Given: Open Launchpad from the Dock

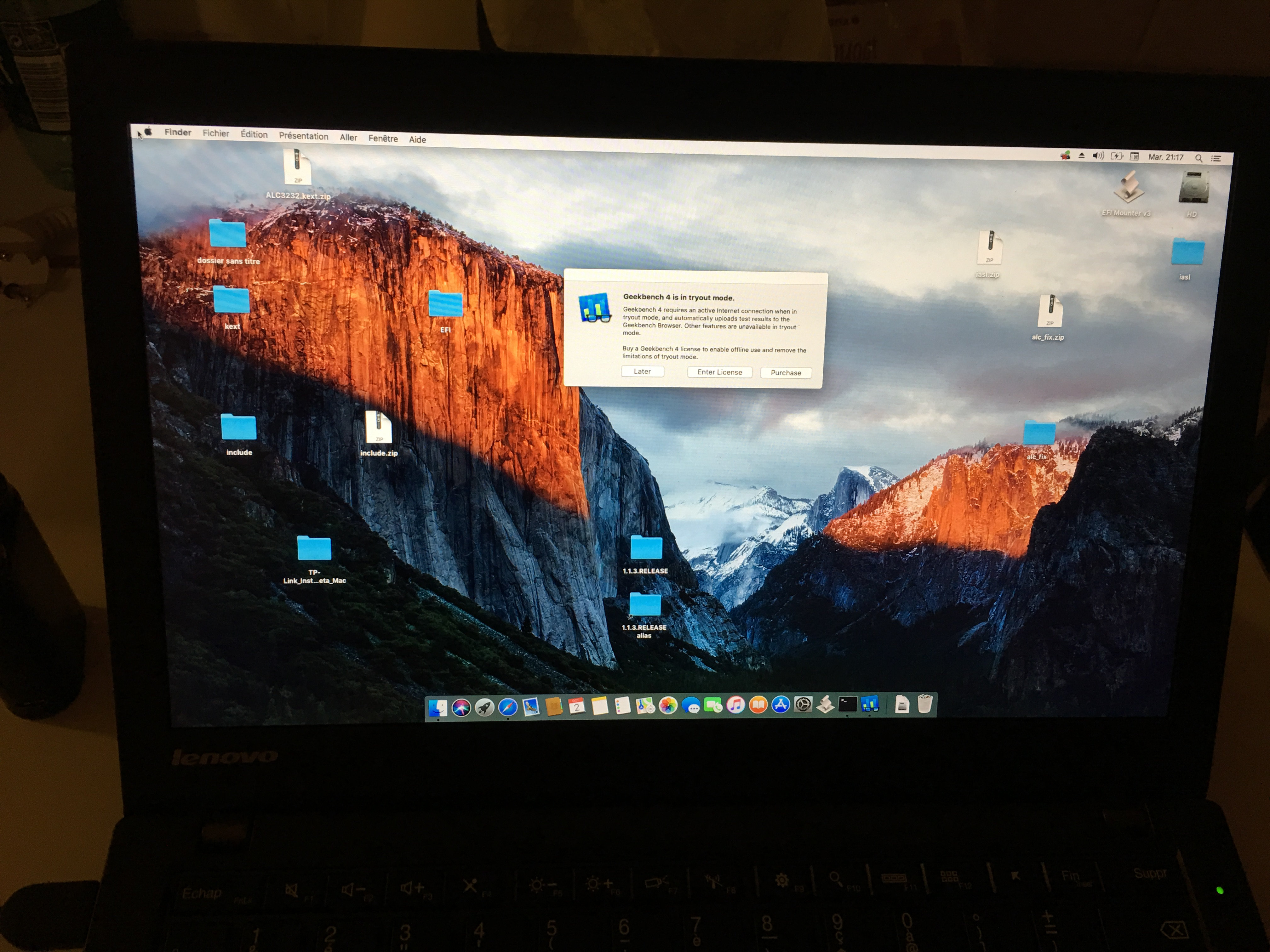Looking at the screenshot, I should [x=484, y=707].
